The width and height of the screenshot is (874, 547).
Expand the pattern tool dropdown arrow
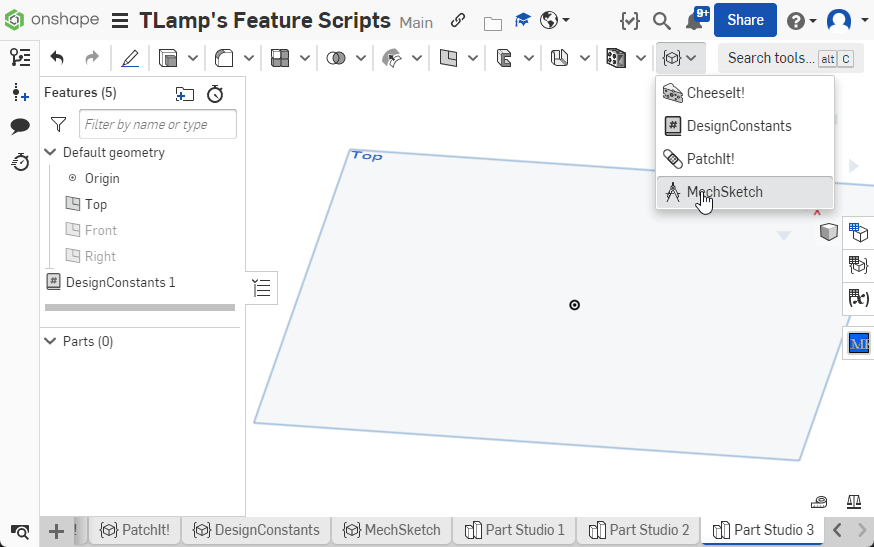pos(305,58)
